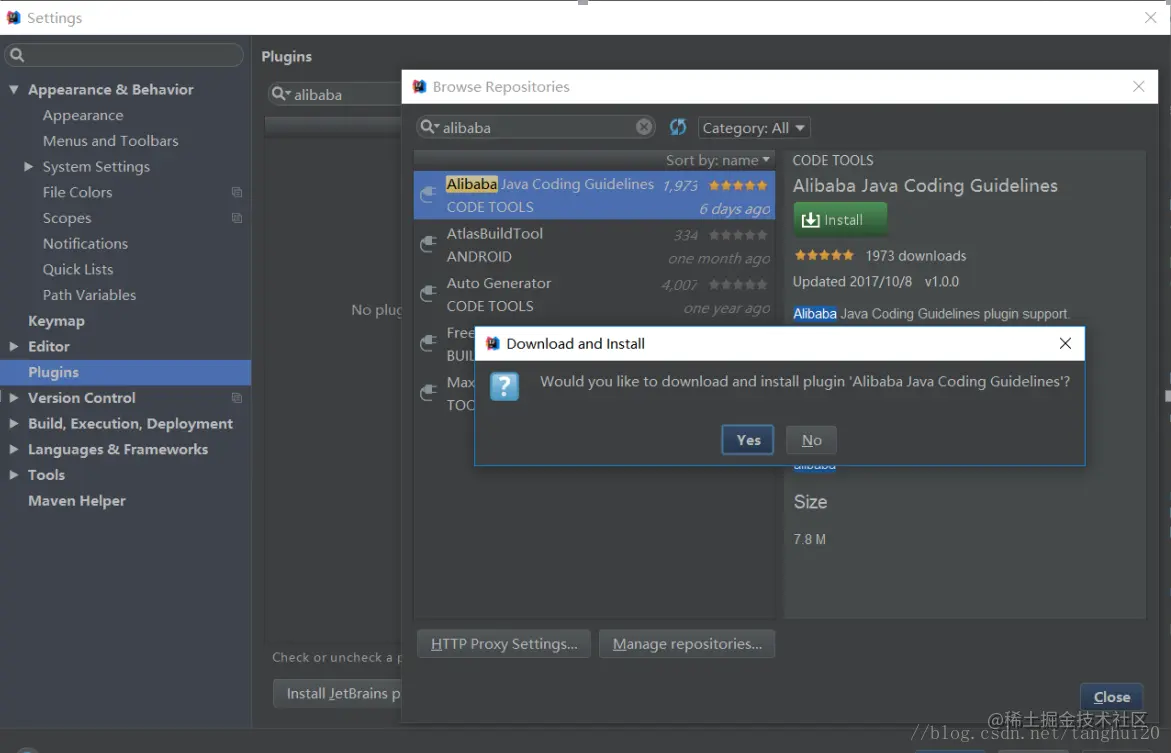Expand the Editor settings node
This screenshot has height=753, width=1171.
[x=13, y=346]
